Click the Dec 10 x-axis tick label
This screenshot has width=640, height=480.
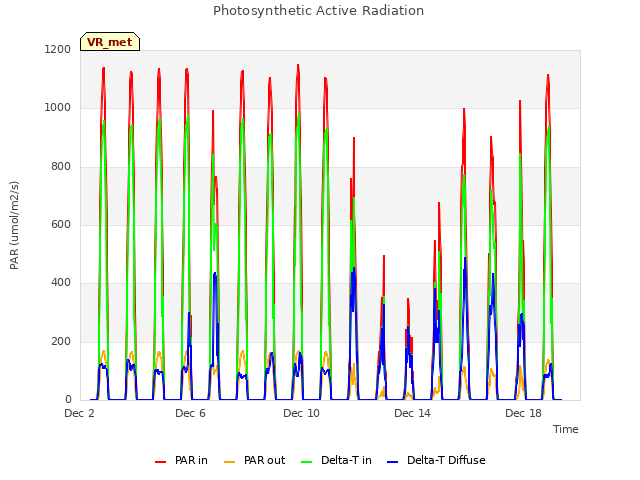tap(301, 413)
